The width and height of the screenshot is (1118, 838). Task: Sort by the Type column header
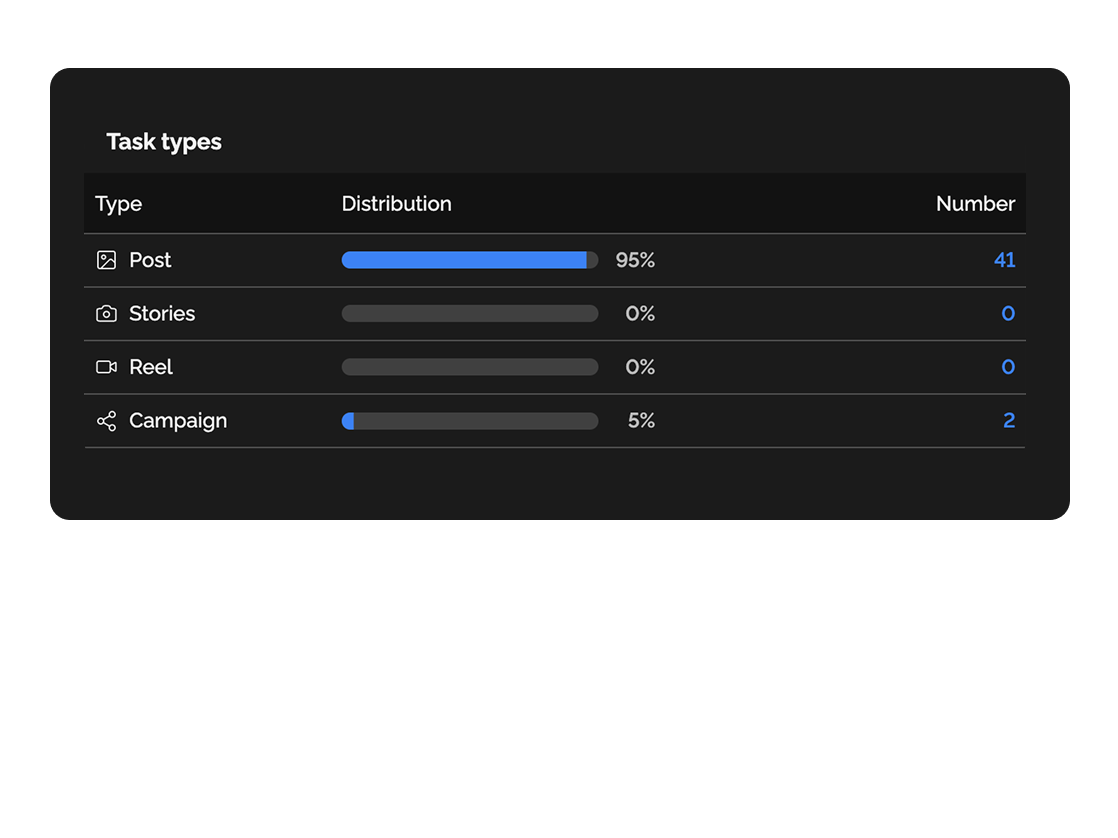[x=118, y=203]
